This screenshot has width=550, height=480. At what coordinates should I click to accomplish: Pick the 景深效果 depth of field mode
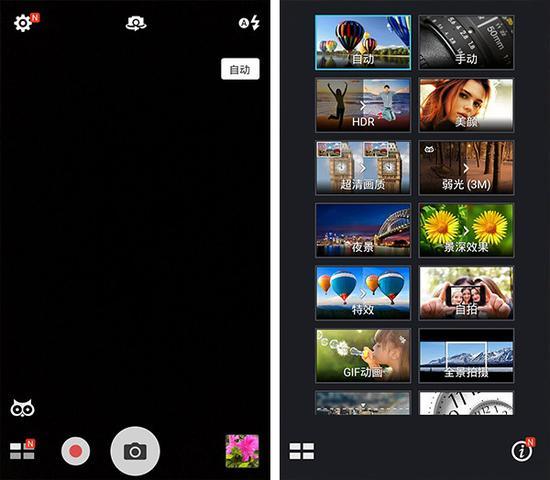pyautogui.click(x=466, y=230)
